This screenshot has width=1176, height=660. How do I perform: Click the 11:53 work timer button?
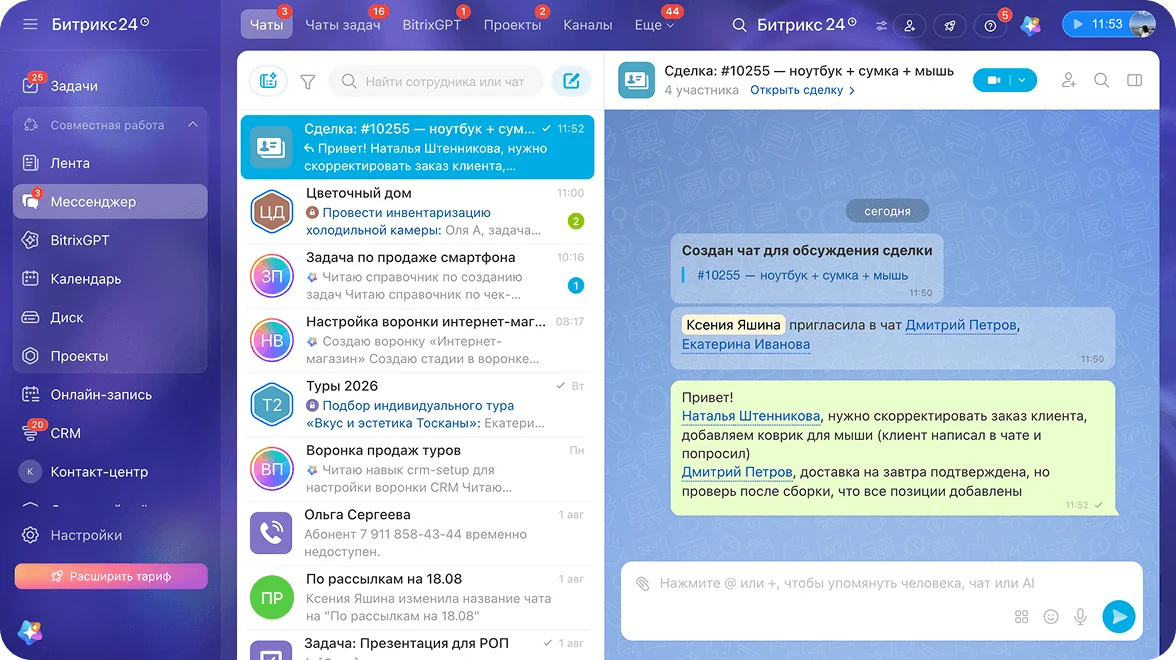click(1096, 24)
